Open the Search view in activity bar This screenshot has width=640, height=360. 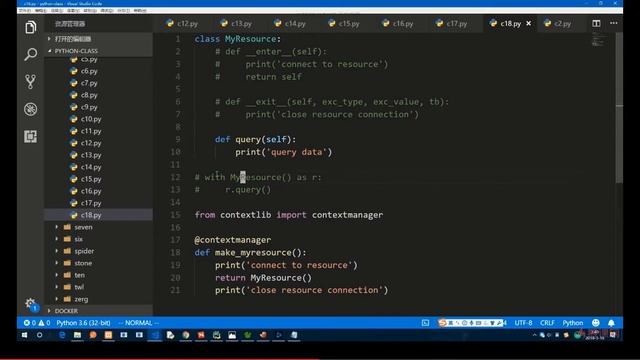[x=31, y=54]
